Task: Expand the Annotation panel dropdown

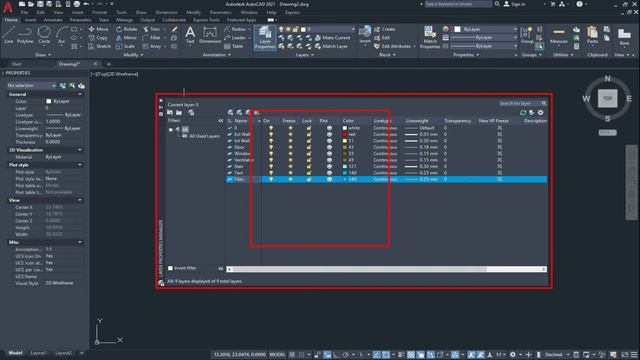Action: 217,55
